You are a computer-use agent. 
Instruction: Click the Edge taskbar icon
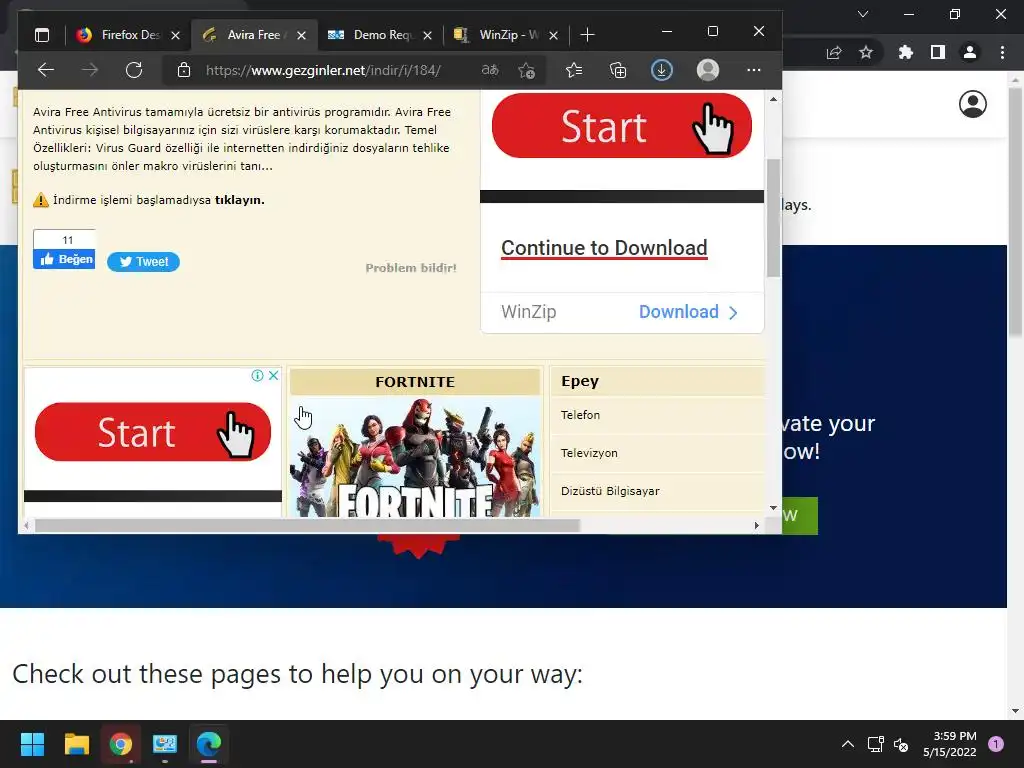tap(209, 744)
